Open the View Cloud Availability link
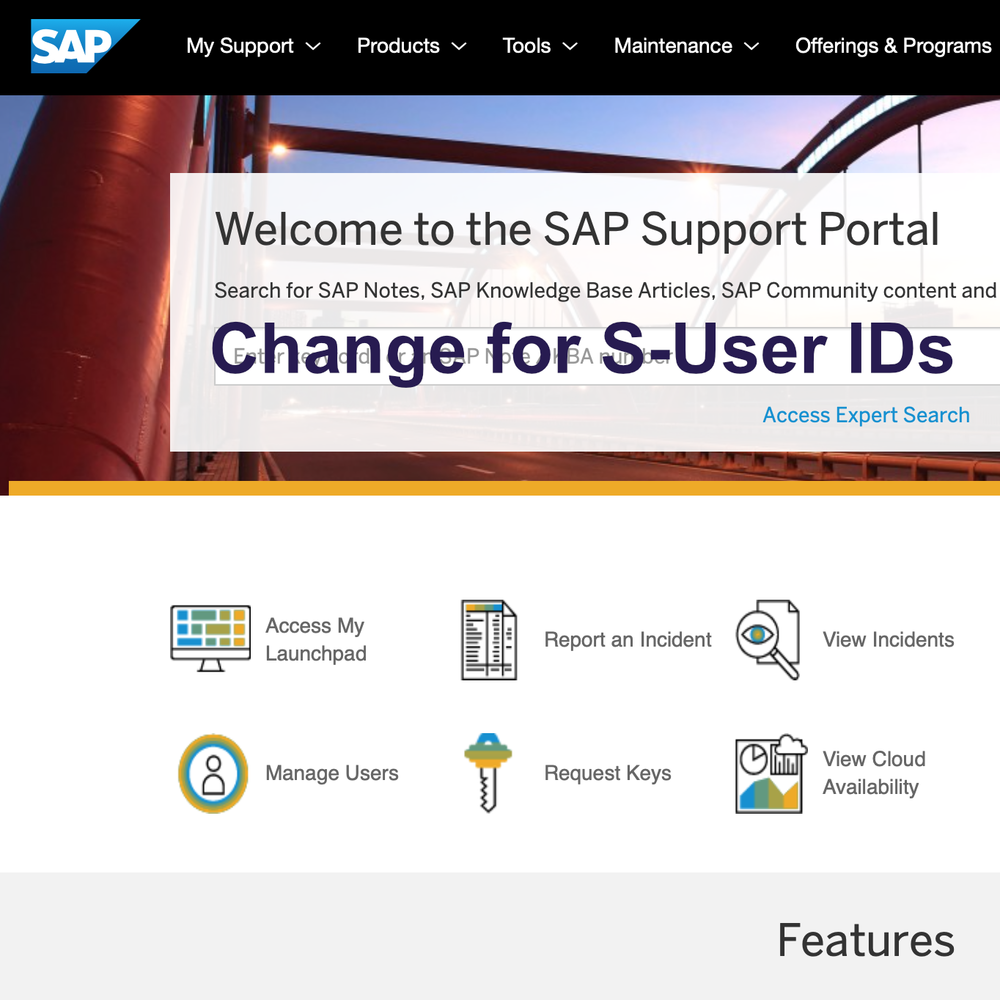The width and height of the screenshot is (1000, 1000). click(874, 772)
